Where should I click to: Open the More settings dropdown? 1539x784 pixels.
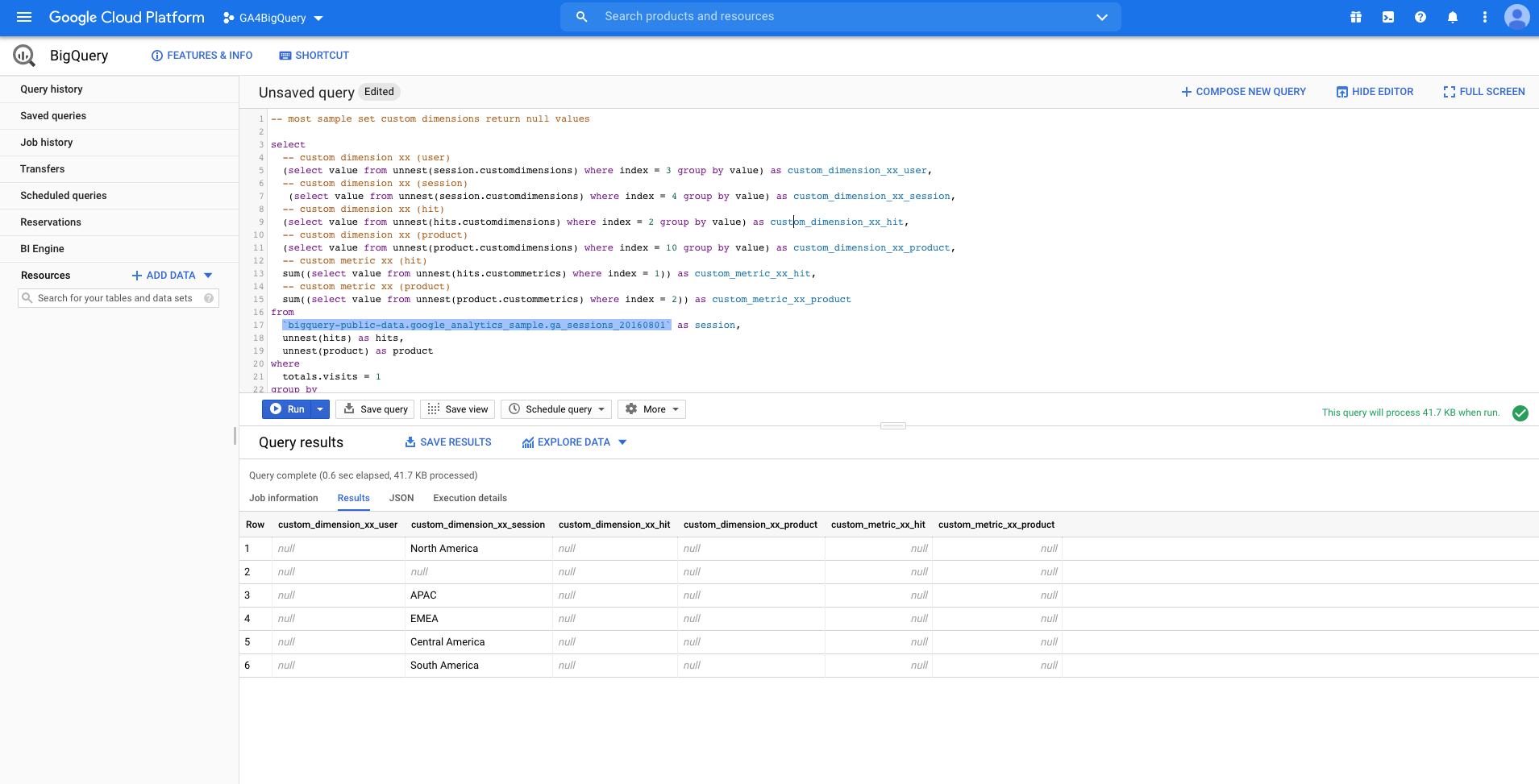coord(651,409)
